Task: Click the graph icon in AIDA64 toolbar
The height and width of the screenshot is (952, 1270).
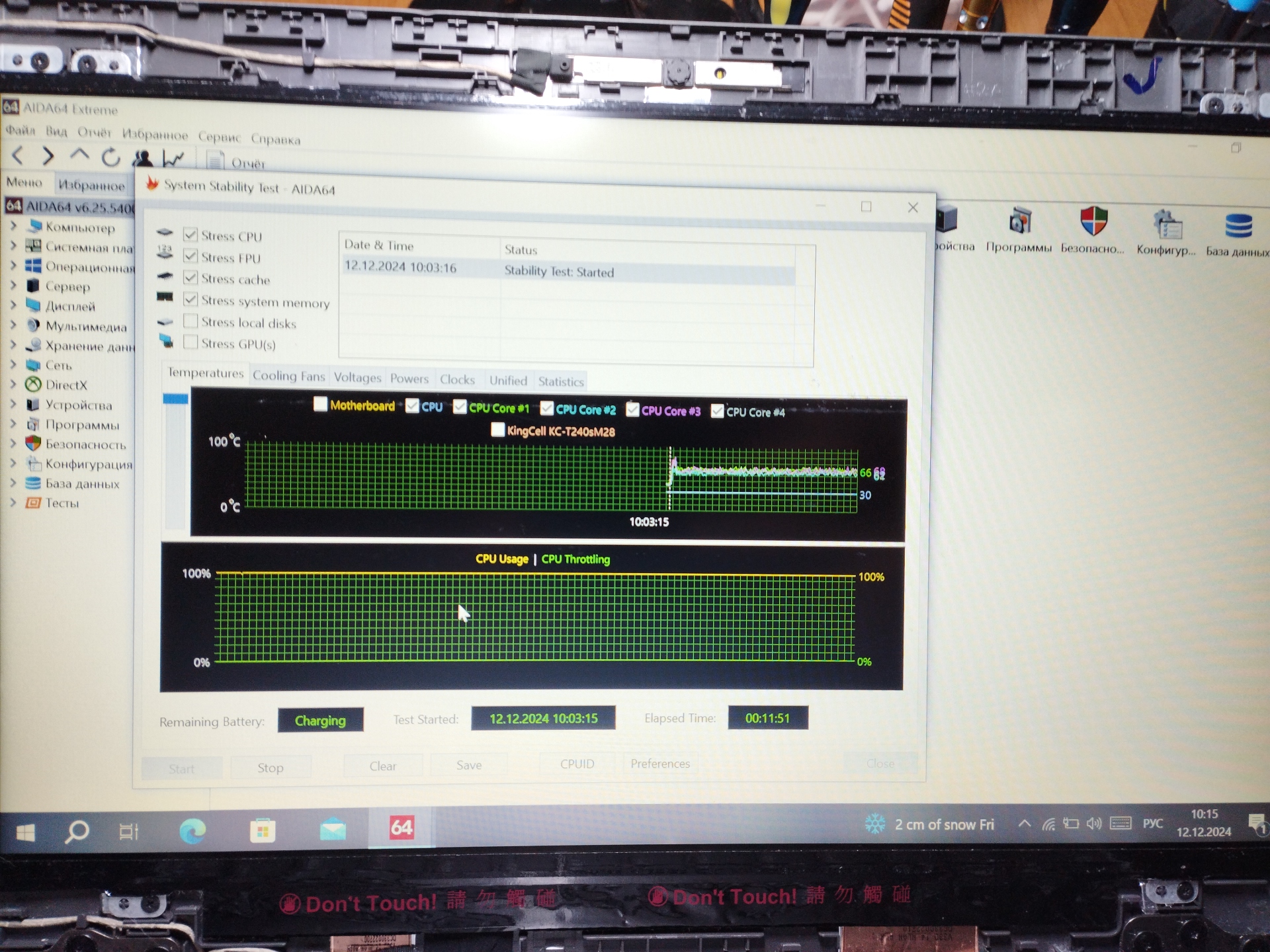Action: click(x=173, y=159)
